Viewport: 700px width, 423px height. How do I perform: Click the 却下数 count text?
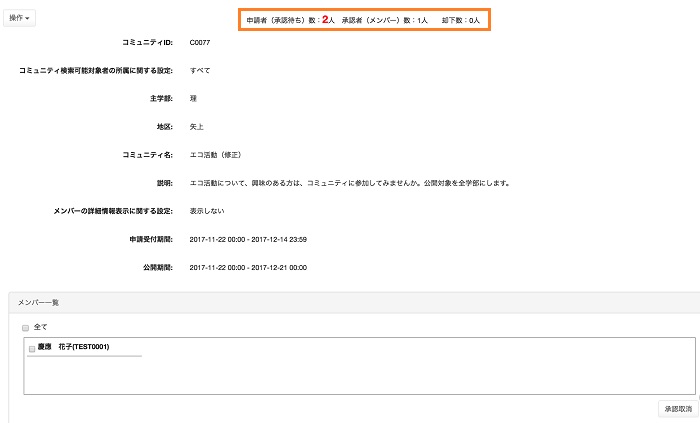tap(461, 20)
